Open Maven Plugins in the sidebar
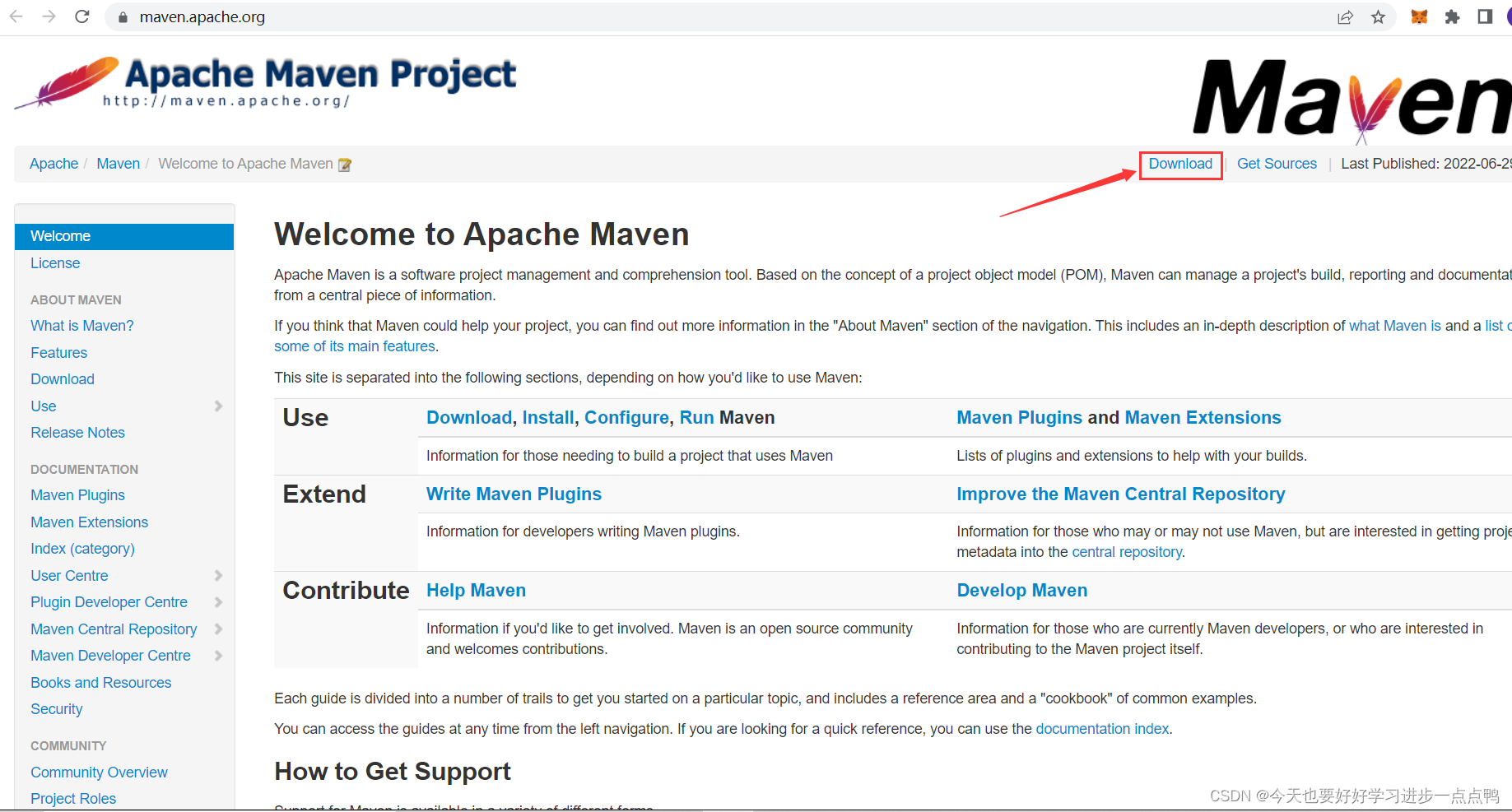Screen dimensions: 1512x812 coord(77,495)
